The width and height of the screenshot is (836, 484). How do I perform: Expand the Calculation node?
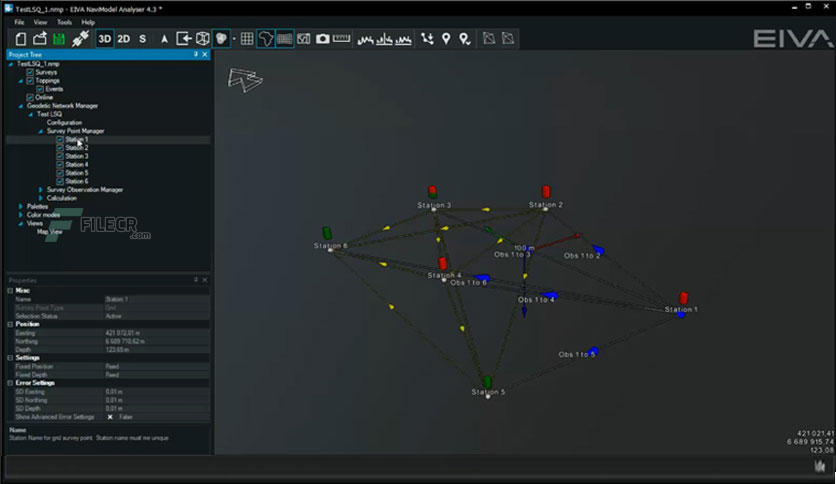pyautogui.click(x=41, y=198)
